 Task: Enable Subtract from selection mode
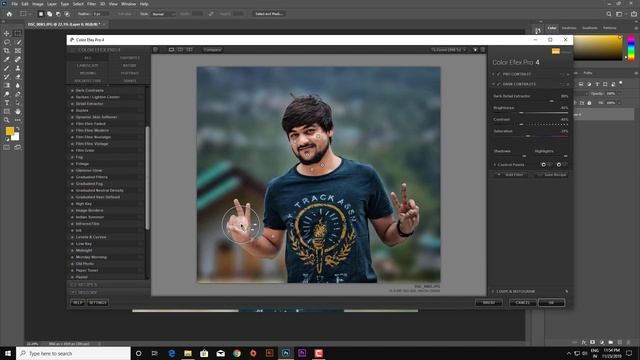tap(58, 14)
